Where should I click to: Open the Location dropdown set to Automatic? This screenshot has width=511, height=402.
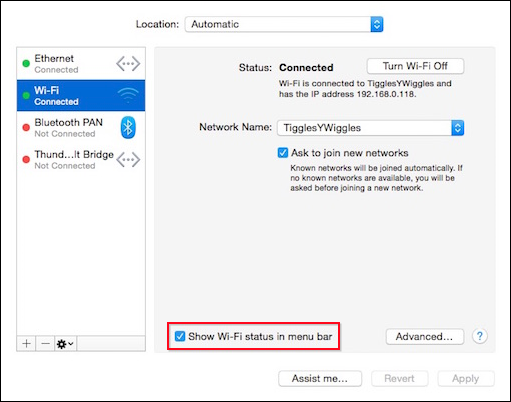[x=284, y=24]
